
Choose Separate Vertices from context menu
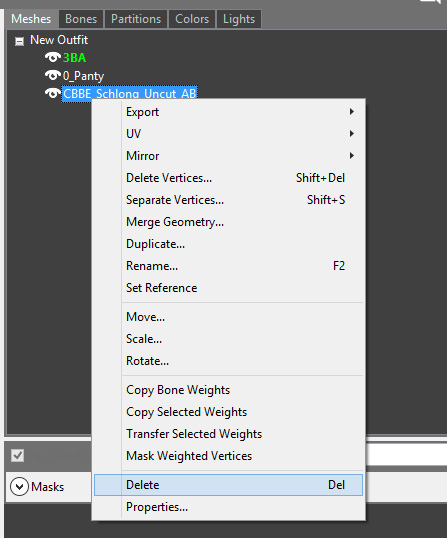click(x=228, y=200)
